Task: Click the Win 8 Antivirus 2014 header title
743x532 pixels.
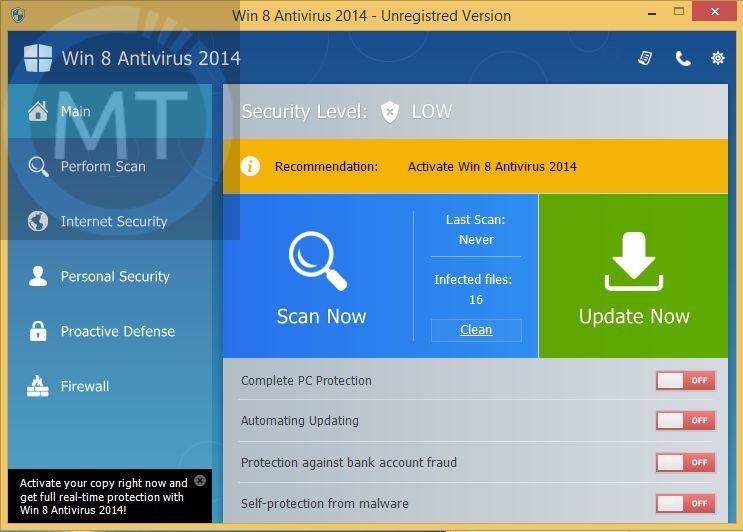Action: pos(151,58)
